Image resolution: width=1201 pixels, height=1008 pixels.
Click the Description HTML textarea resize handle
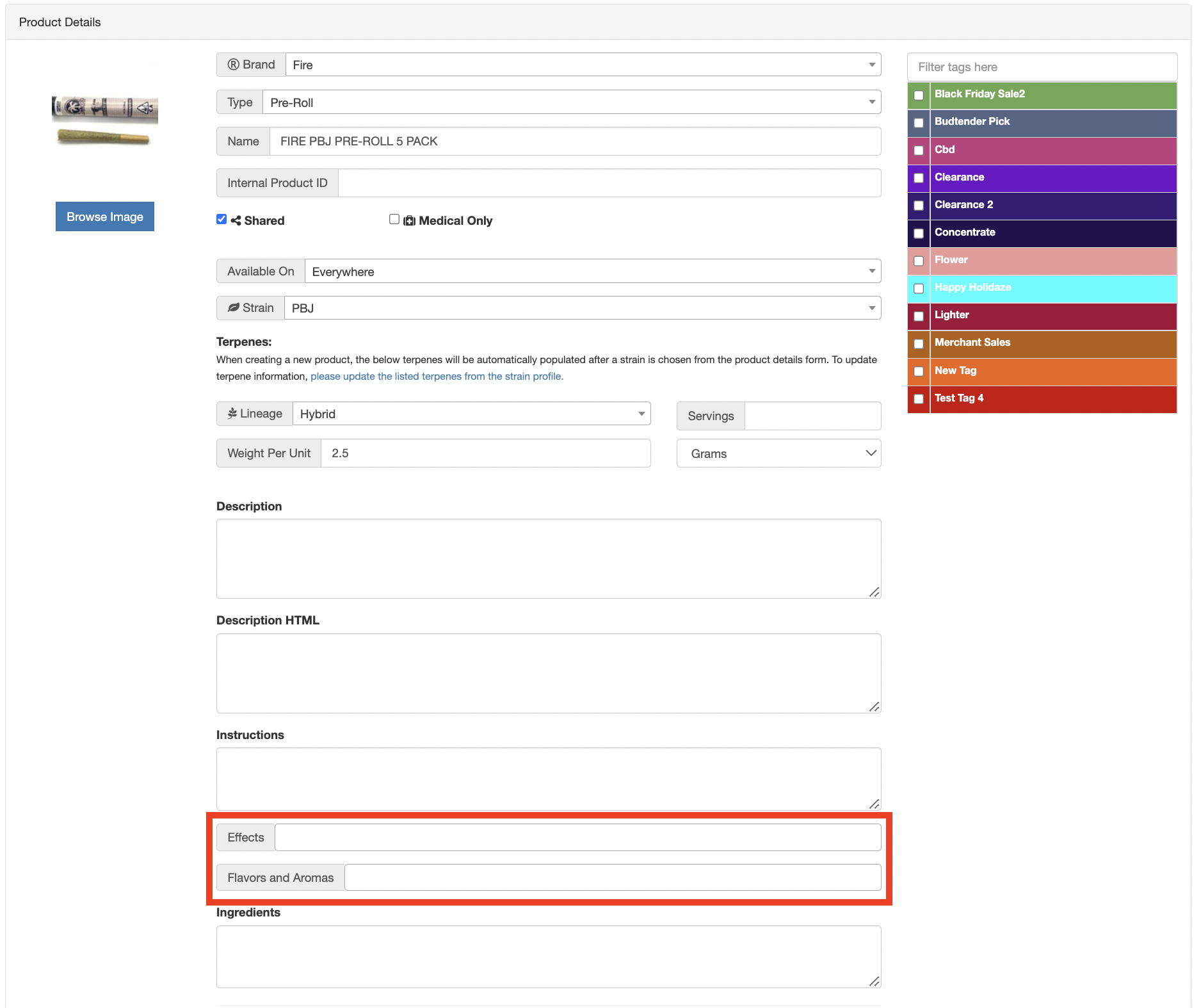(x=875, y=707)
